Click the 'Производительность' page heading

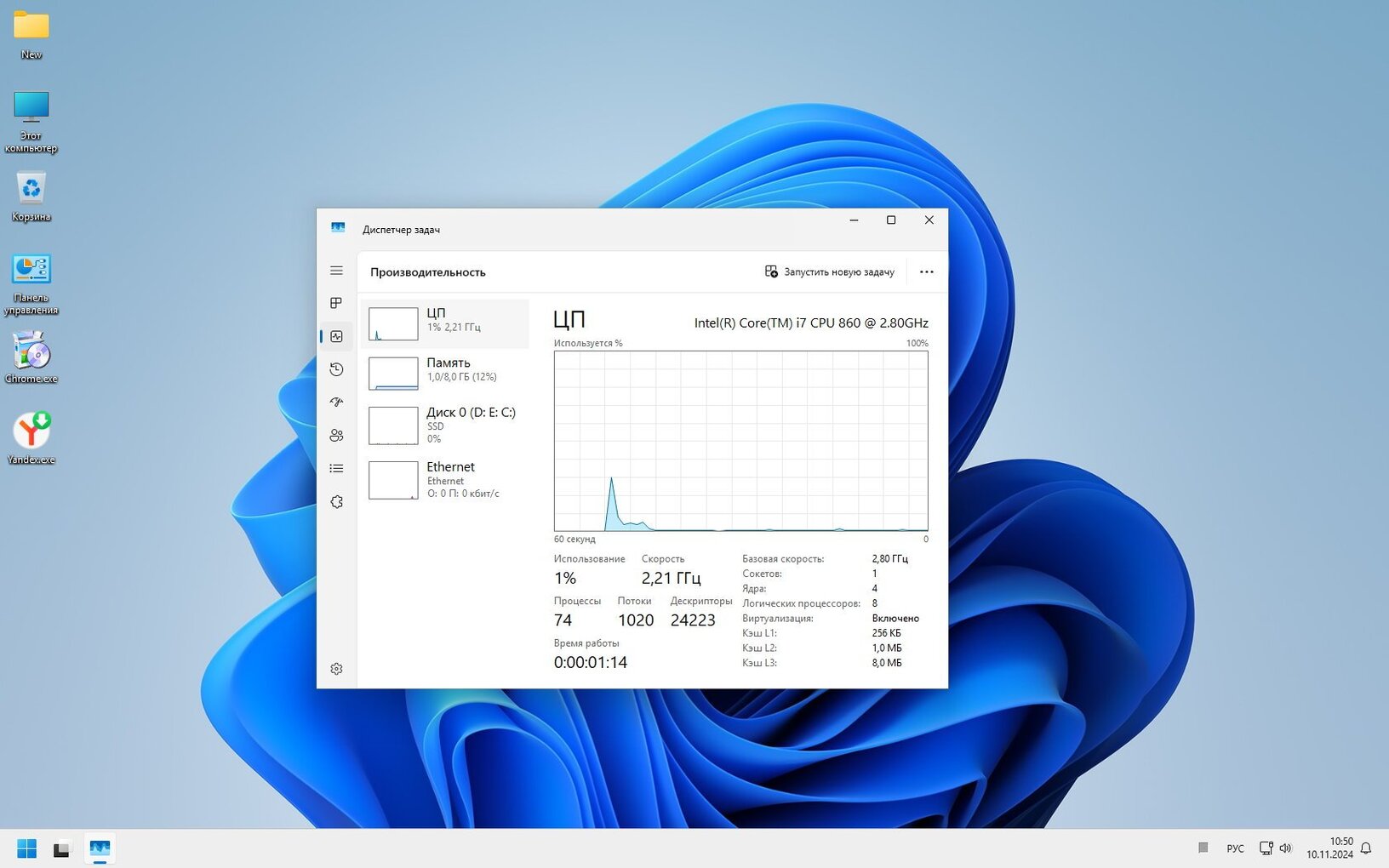(428, 272)
